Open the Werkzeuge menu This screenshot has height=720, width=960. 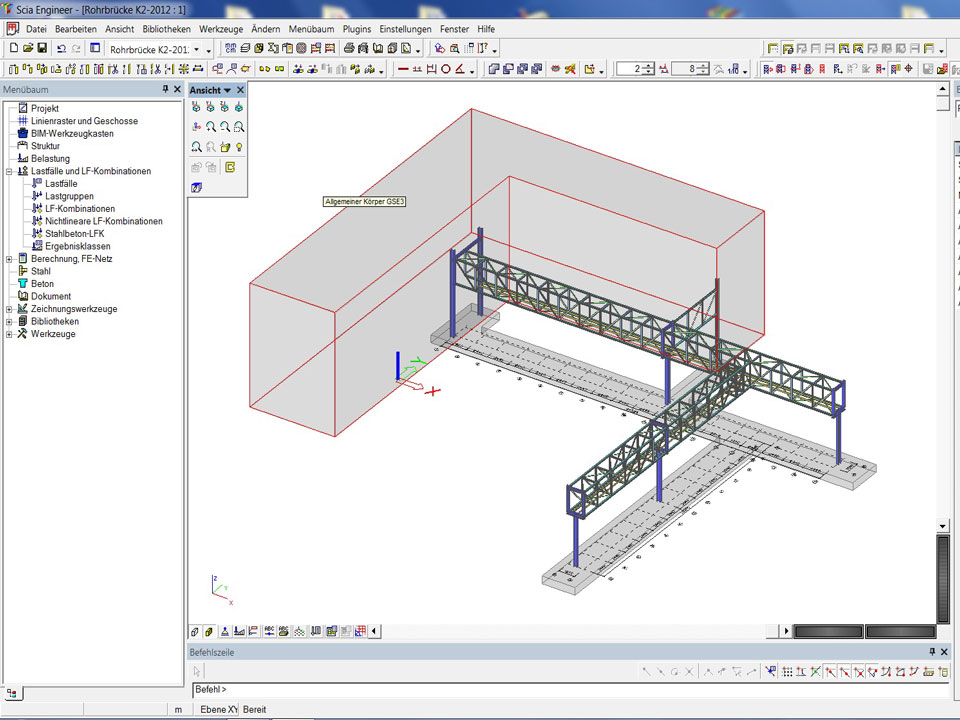[221, 29]
